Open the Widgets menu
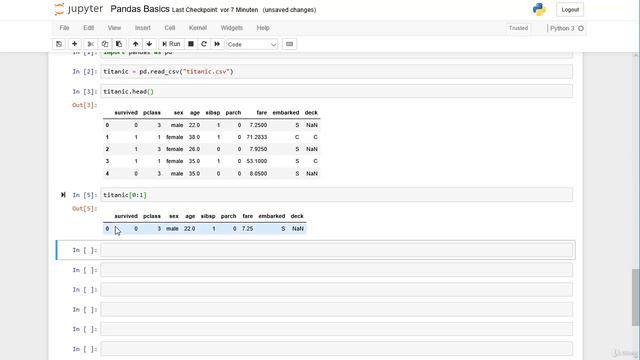 (231, 28)
